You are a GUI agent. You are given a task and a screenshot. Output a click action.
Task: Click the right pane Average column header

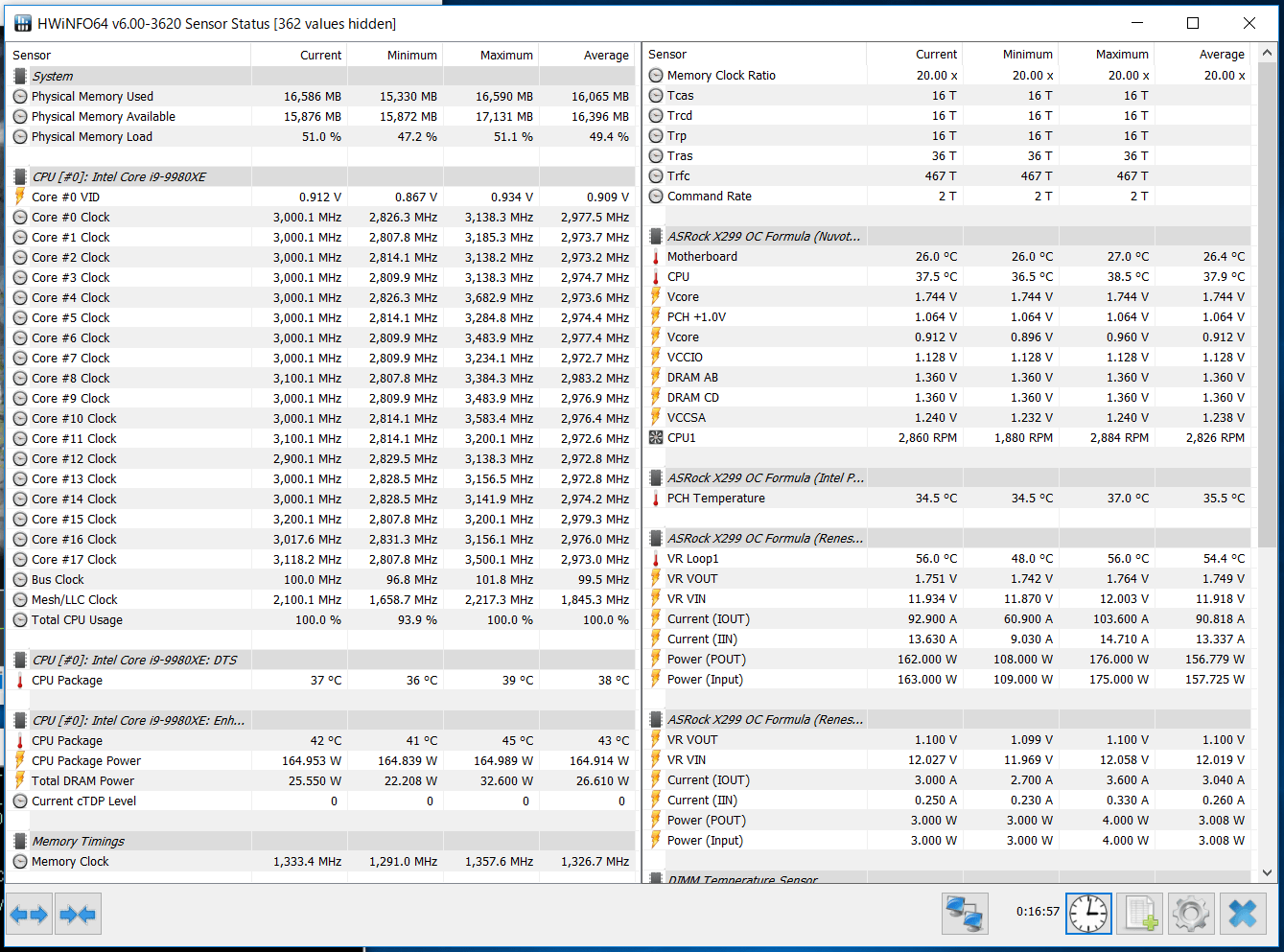pos(1202,54)
